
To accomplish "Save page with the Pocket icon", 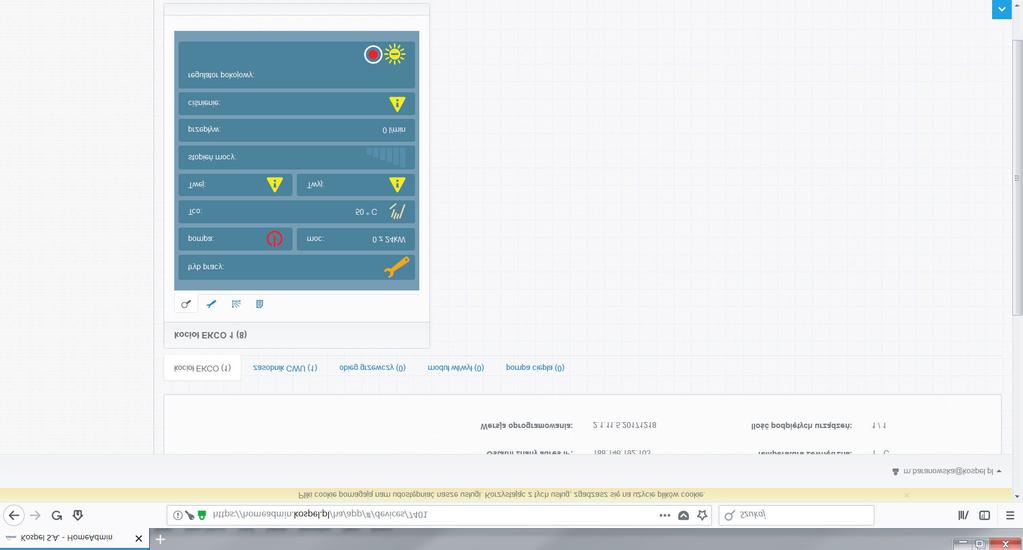I will pyautogui.click(x=683, y=515).
